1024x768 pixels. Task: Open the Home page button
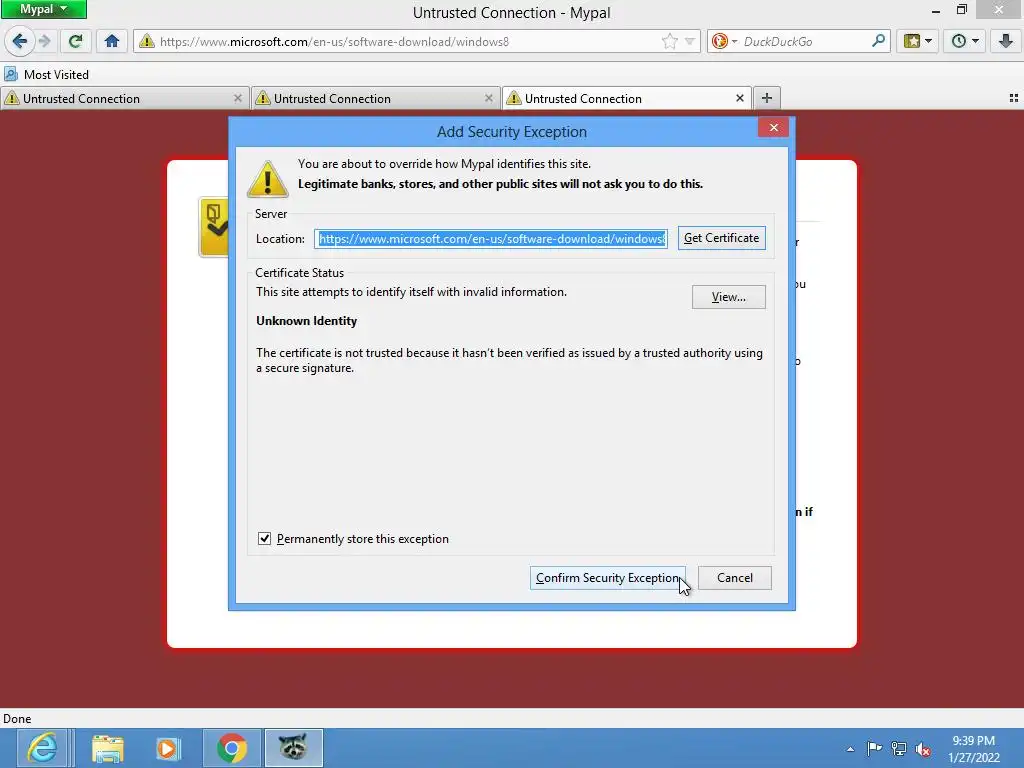pos(112,41)
